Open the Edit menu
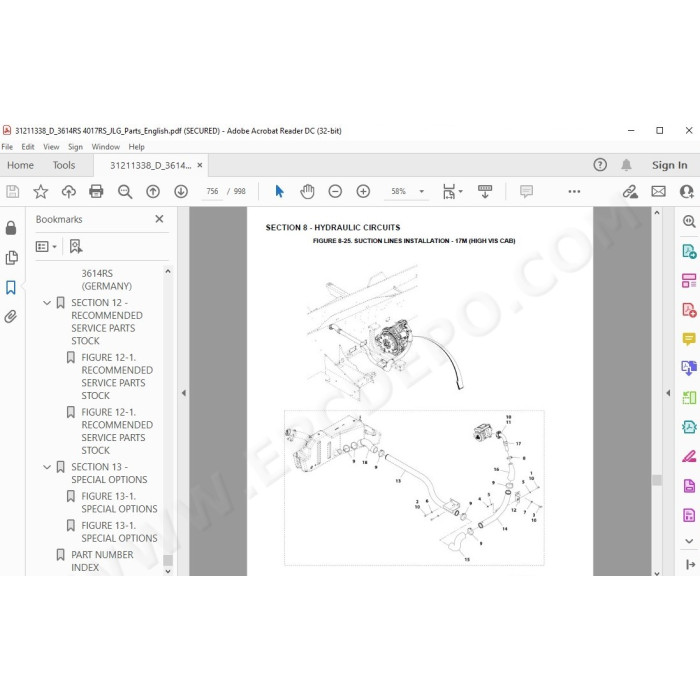This screenshot has height=700, width=700. tap(28, 147)
